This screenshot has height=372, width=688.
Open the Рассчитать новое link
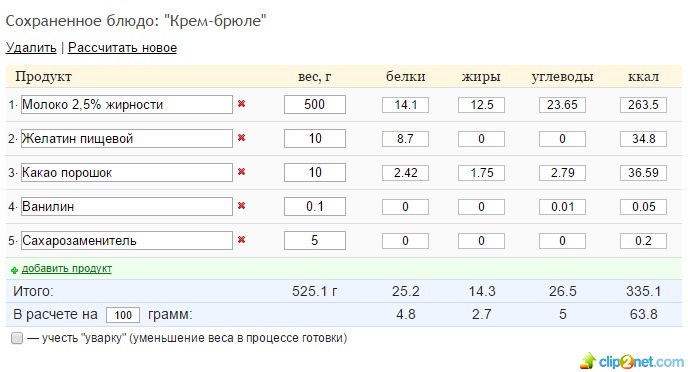pyautogui.click(x=122, y=47)
